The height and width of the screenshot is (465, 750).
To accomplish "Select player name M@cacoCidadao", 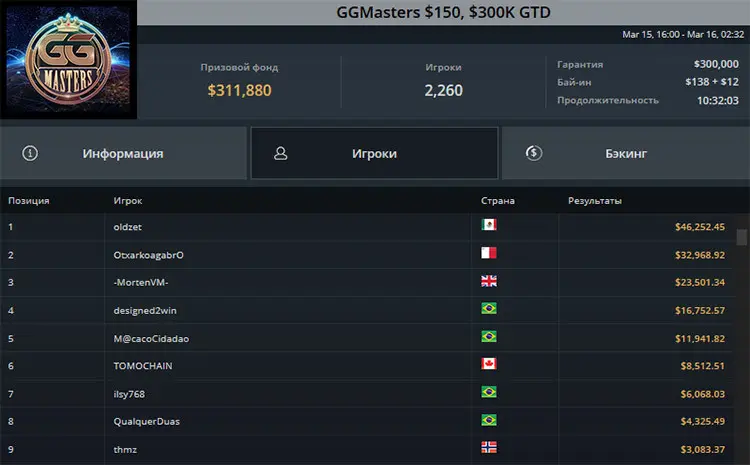I will (x=151, y=338).
